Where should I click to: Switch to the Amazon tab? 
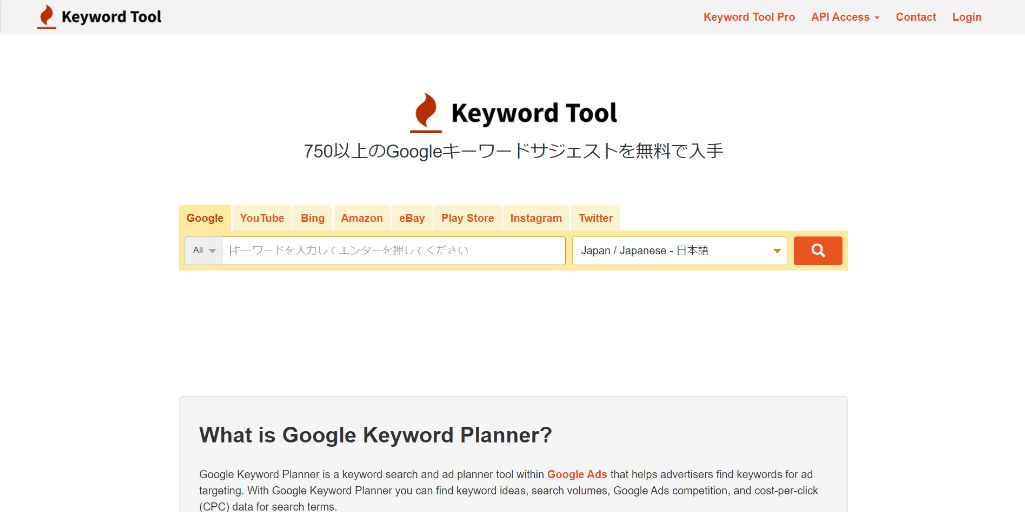pos(361,218)
